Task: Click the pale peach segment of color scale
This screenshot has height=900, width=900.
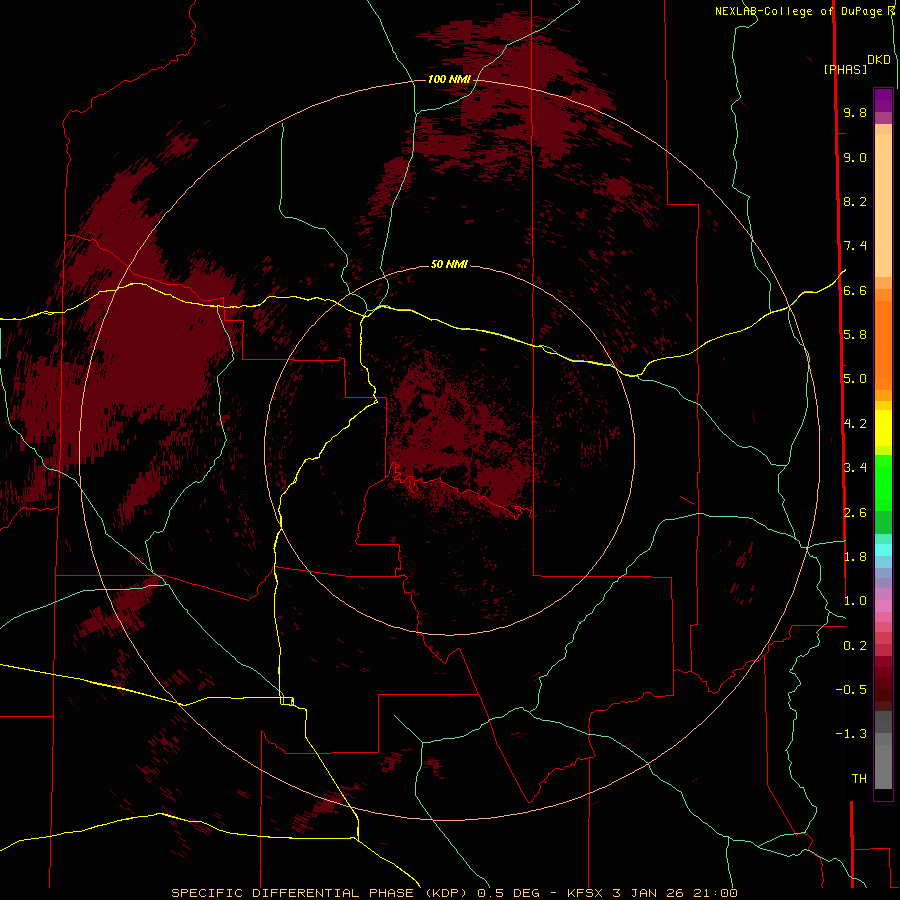Action: coord(883,205)
